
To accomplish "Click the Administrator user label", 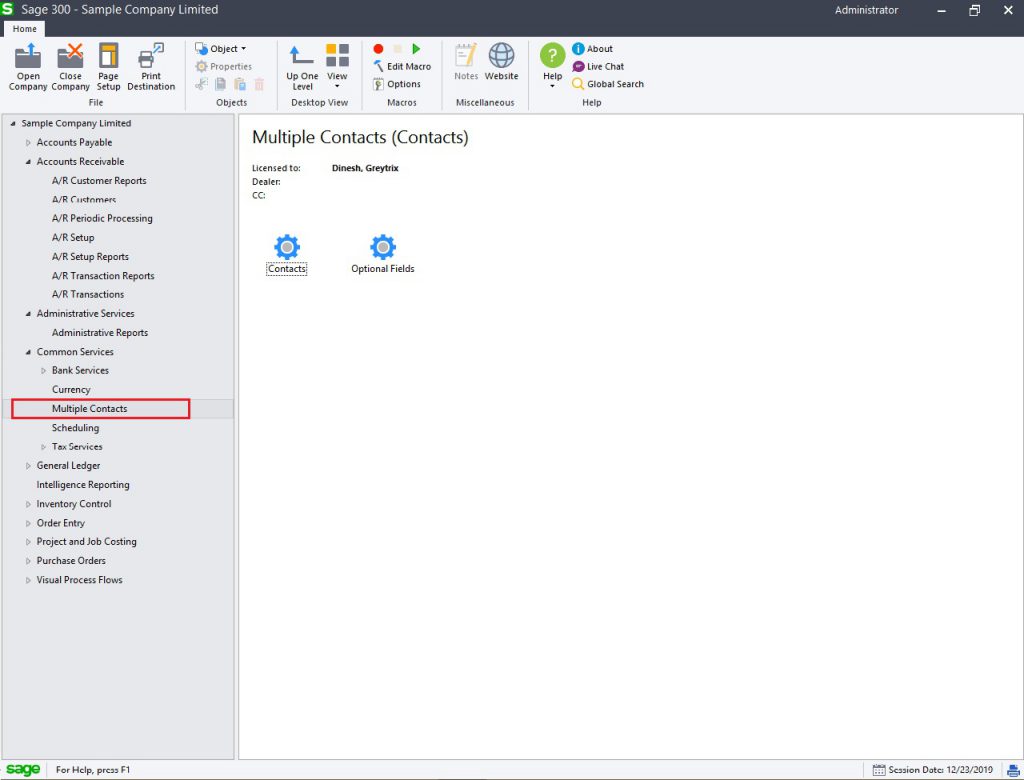I will click(867, 10).
